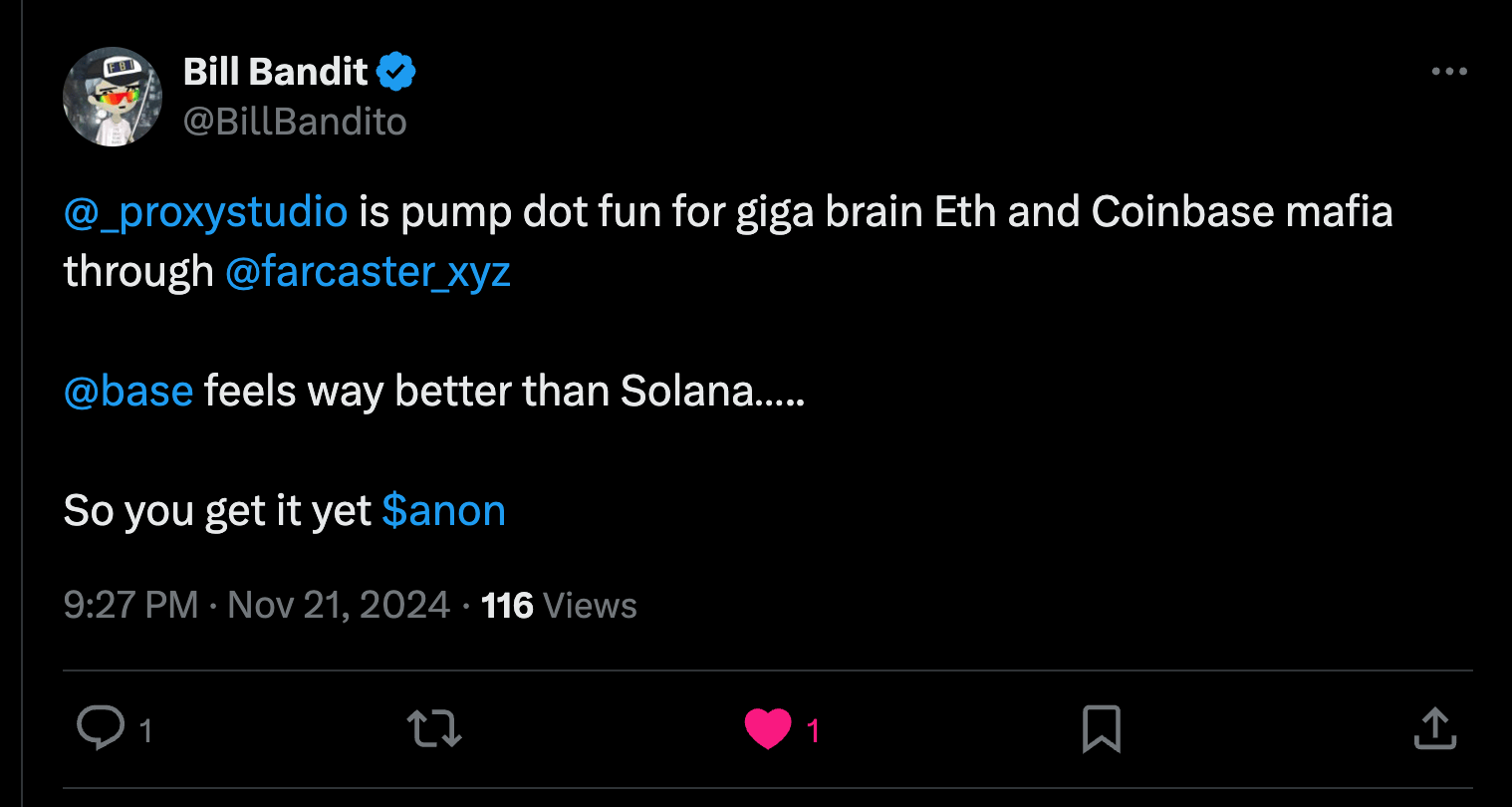View the 116 Views analytics
This screenshot has height=807, width=1512.
point(559,606)
